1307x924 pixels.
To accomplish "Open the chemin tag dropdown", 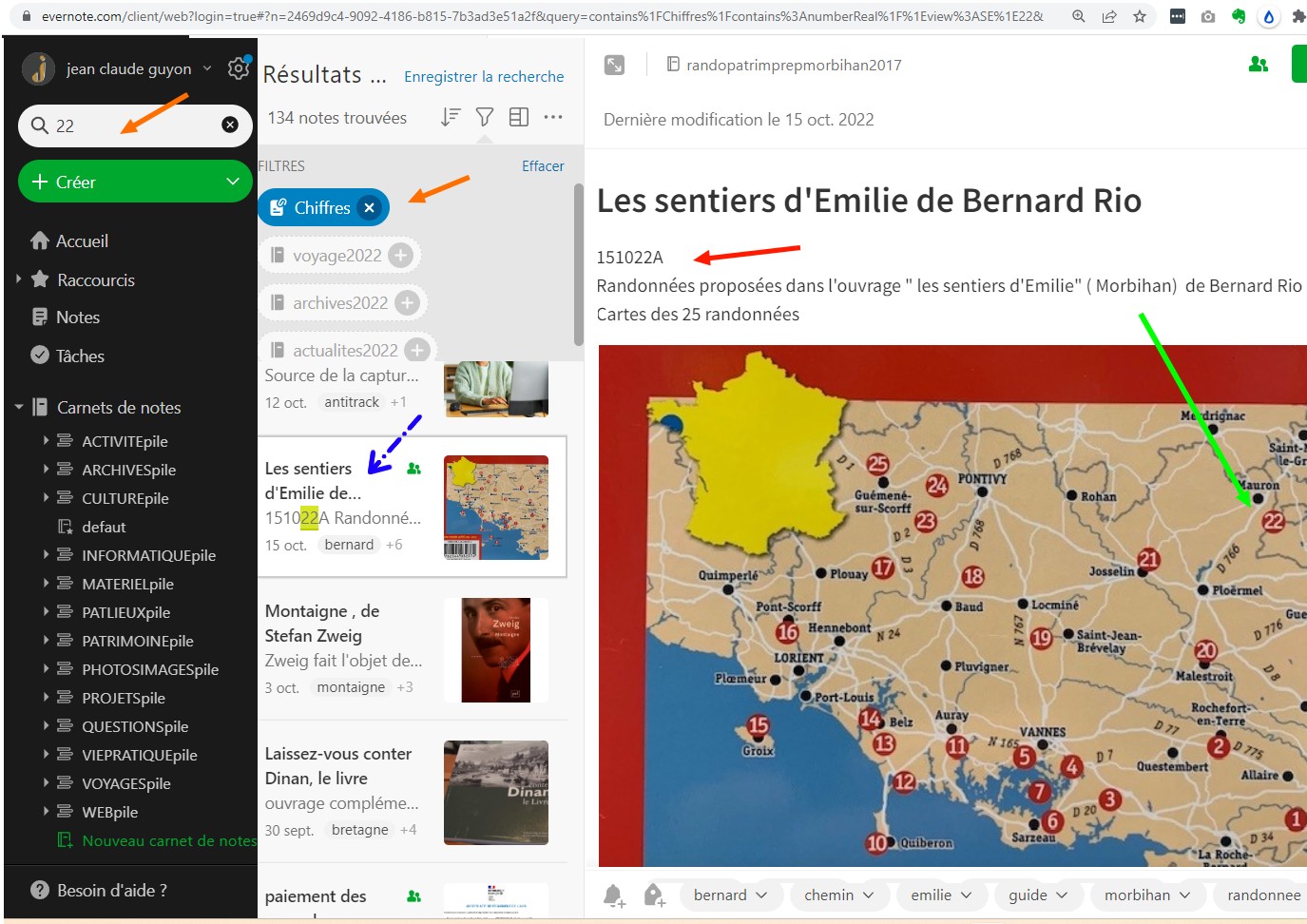I will 839,895.
